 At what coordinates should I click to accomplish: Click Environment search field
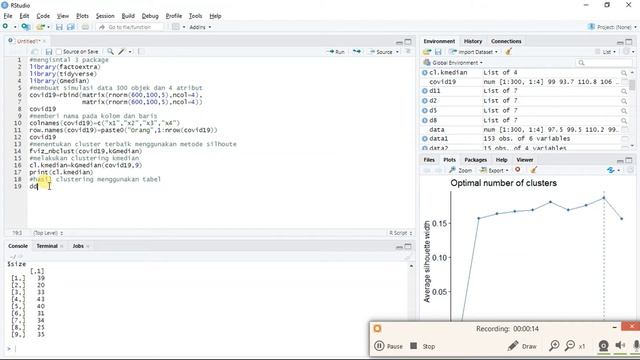click(604, 62)
